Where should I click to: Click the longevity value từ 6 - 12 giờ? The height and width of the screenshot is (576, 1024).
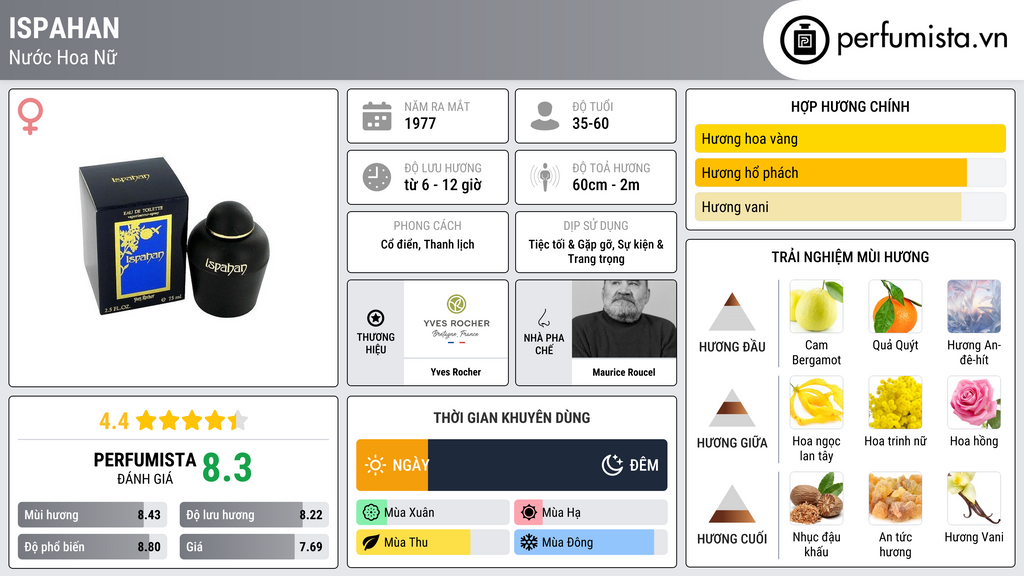click(443, 185)
